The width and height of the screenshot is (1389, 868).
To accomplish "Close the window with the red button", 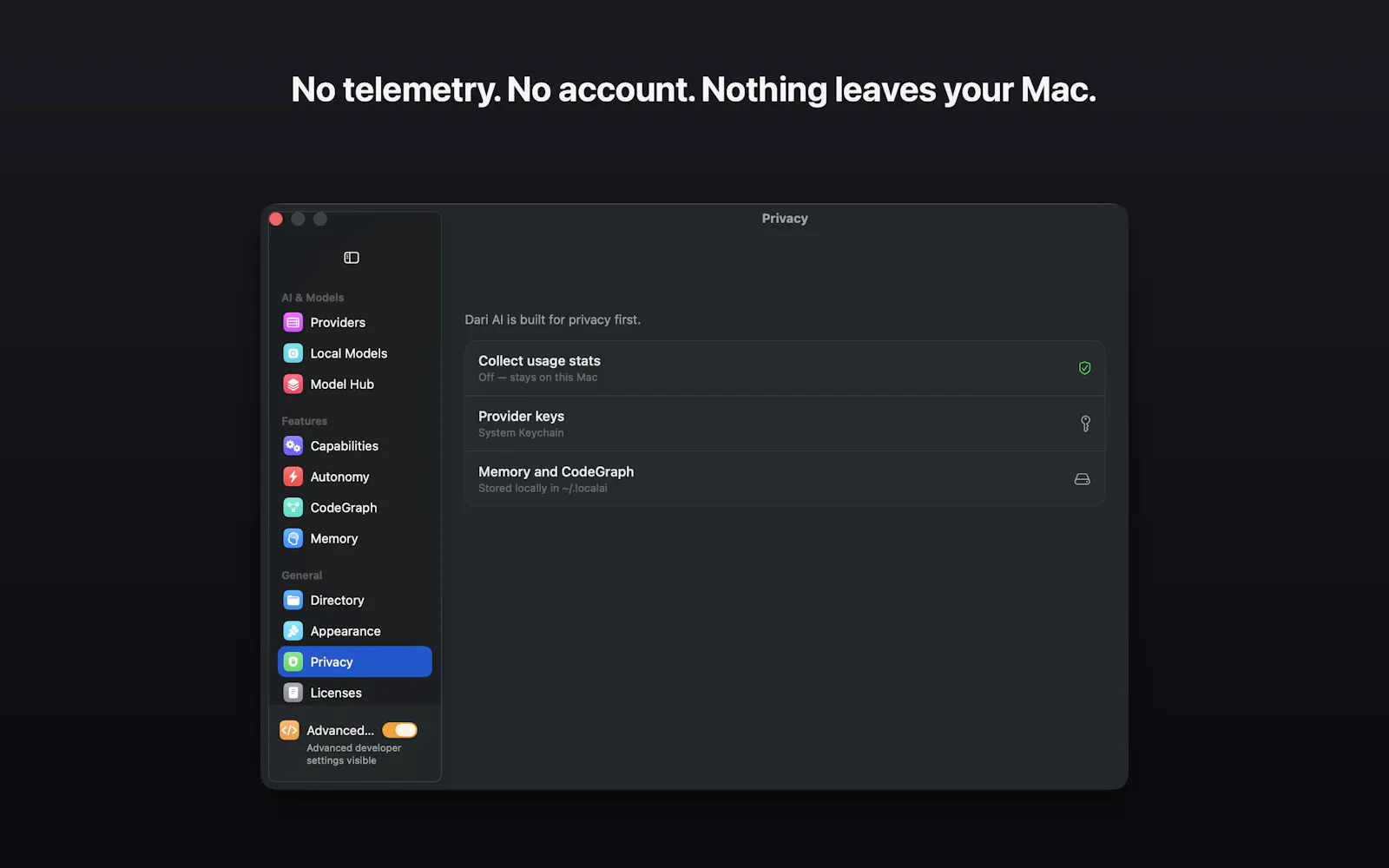I will (276, 219).
